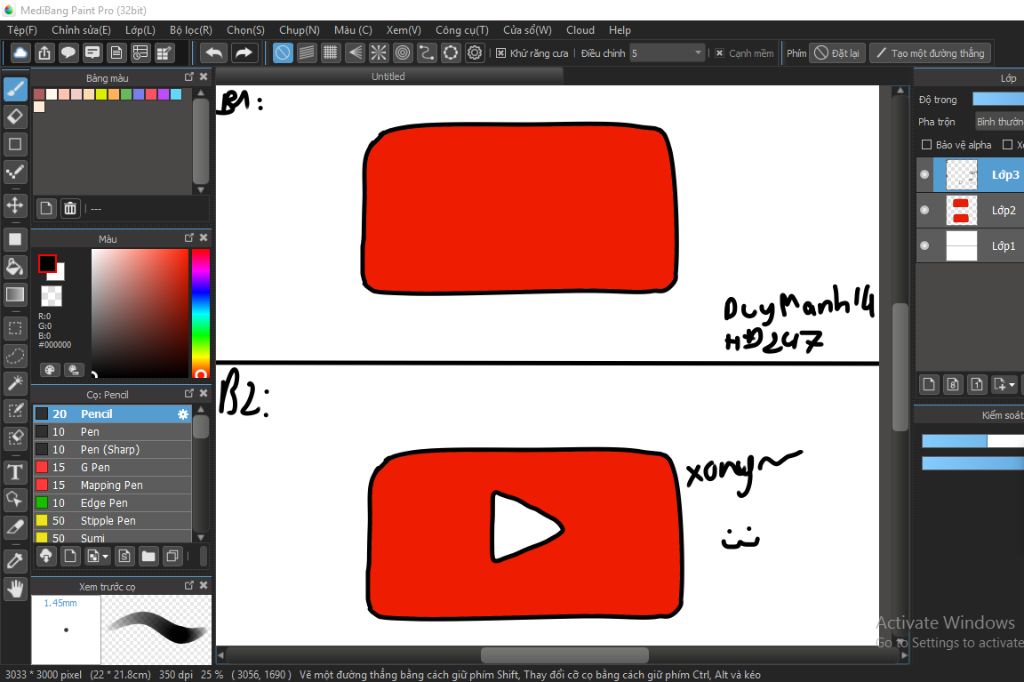The image size is (1024, 682).
Task: Select the Dot tool with pencil icon
Action: pos(15,172)
